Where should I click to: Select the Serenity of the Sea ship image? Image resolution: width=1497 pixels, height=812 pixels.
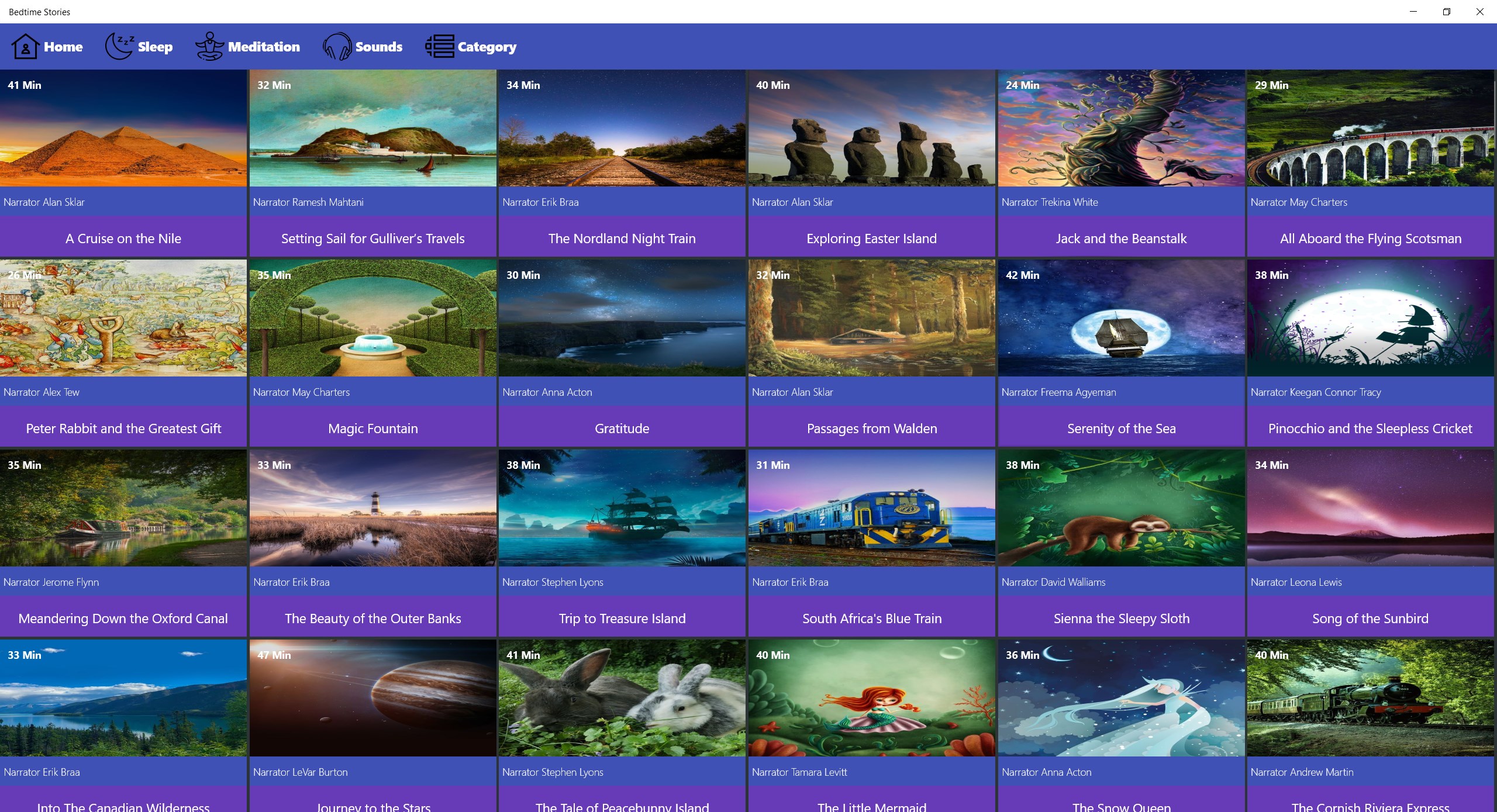point(1121,319)
